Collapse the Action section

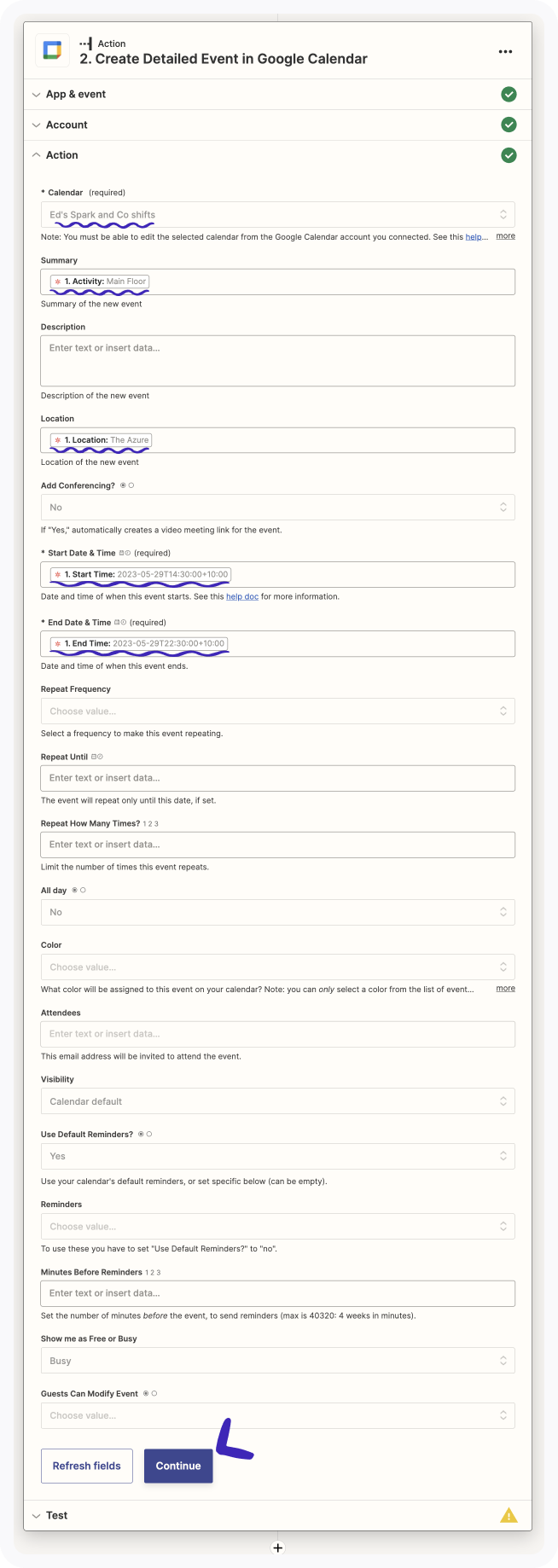tap(277, 155)
